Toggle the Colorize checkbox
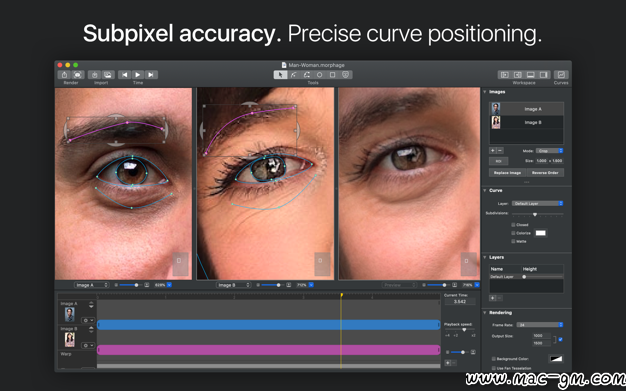The width and height of the screenshot is (626, 391). (513, 233)
